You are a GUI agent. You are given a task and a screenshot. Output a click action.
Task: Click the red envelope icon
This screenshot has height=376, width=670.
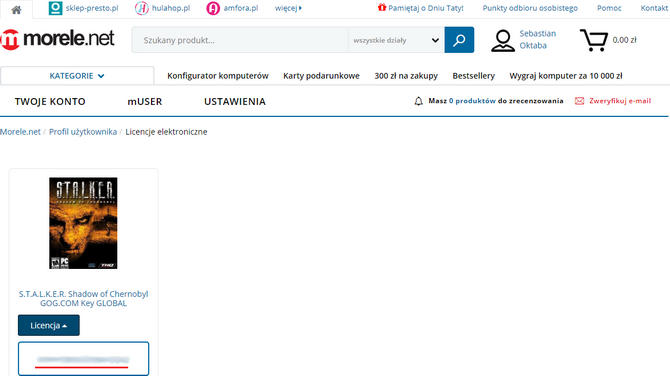[x=579, y=101]
